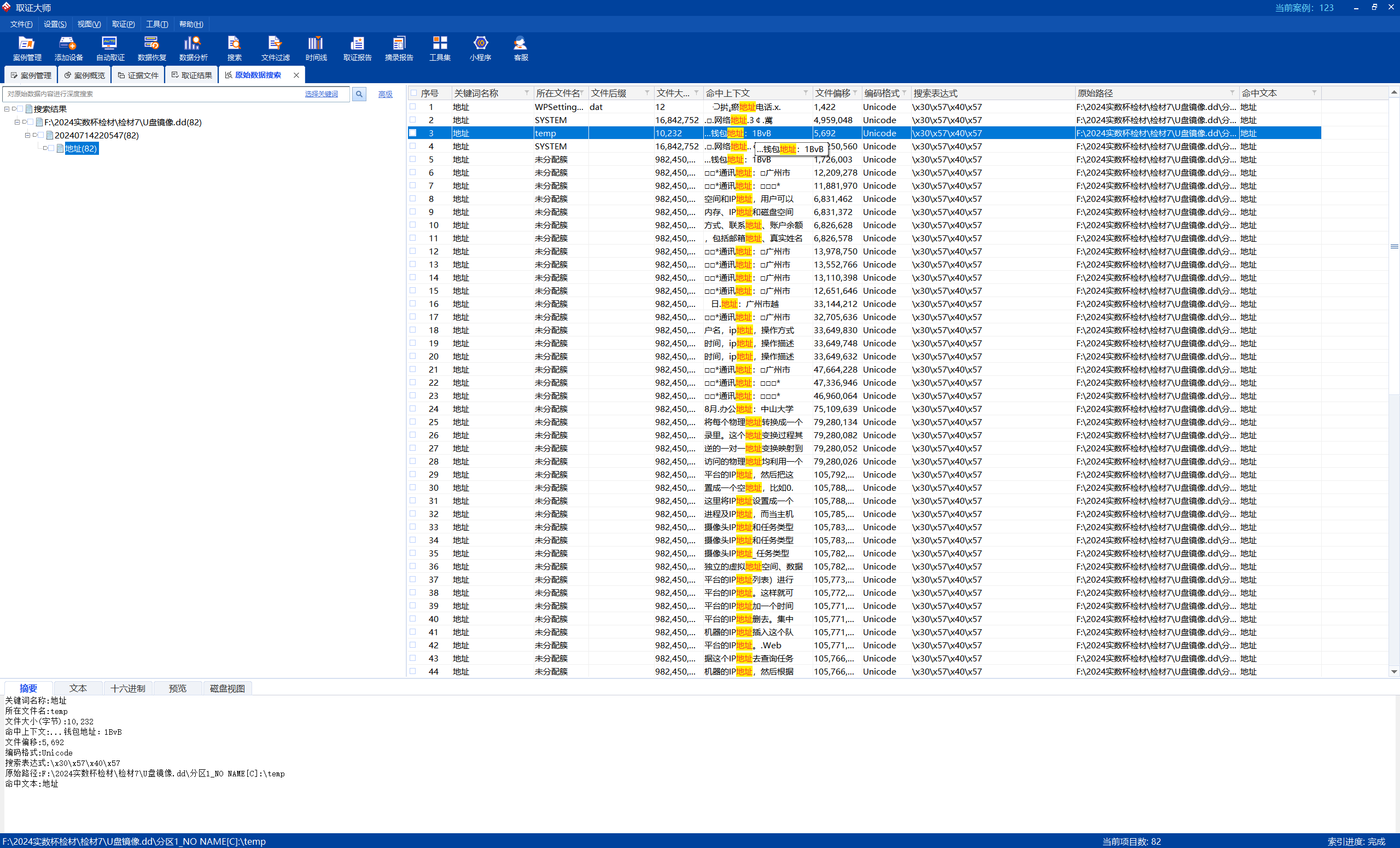Image resolution: width=1400 pixels, height=848 pixels.
Task: Collapse the 20240714220547(82) node
Action: coord(27,135)
